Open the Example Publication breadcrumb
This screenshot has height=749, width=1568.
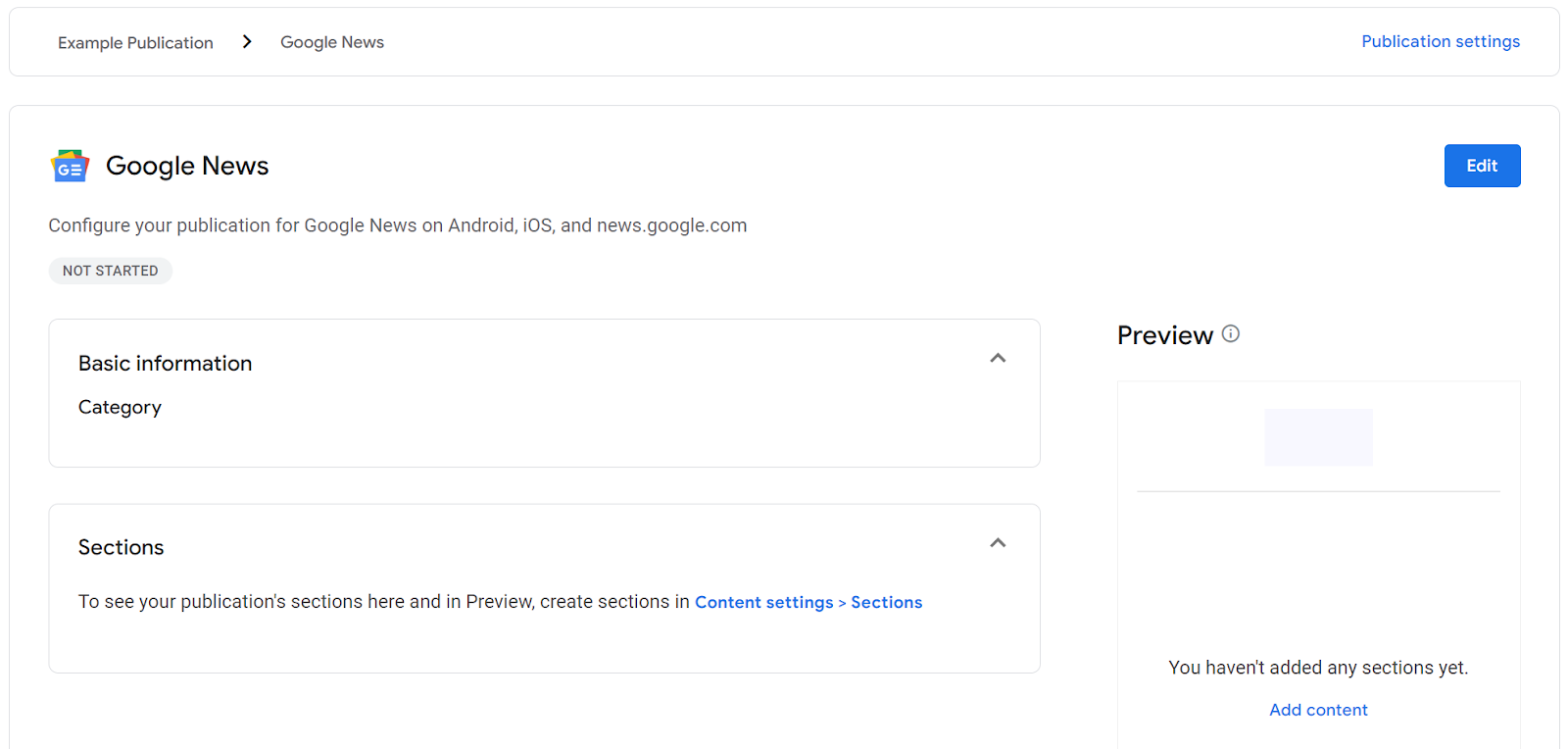(x=135, y=42)
